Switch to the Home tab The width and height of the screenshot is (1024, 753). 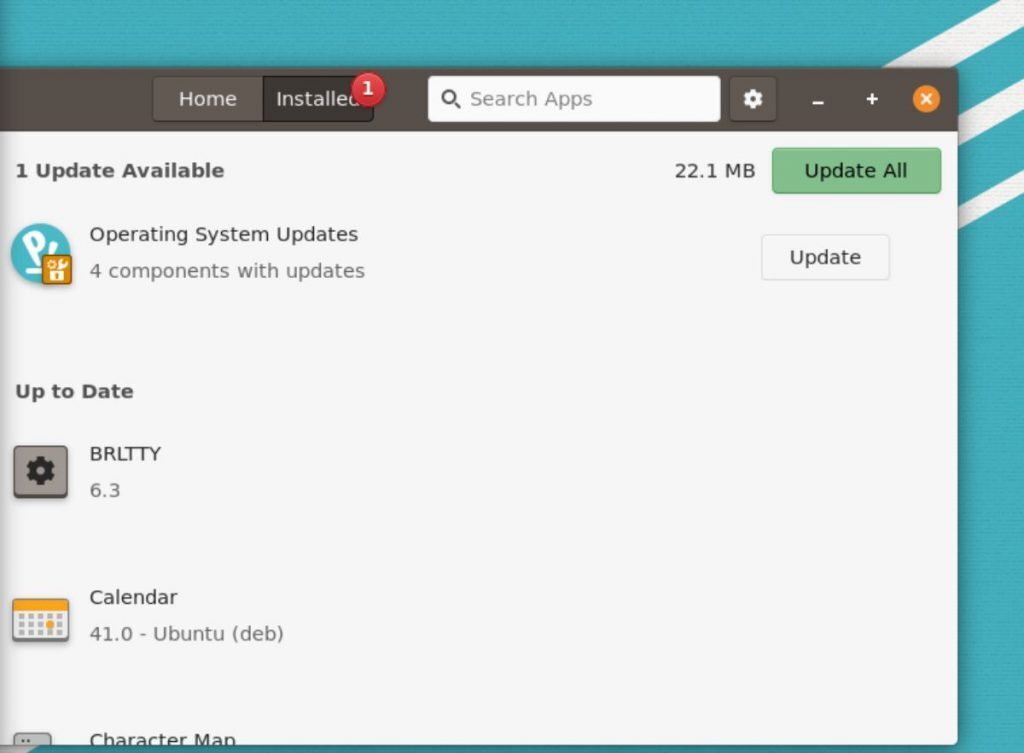click(x=207, y=98)
